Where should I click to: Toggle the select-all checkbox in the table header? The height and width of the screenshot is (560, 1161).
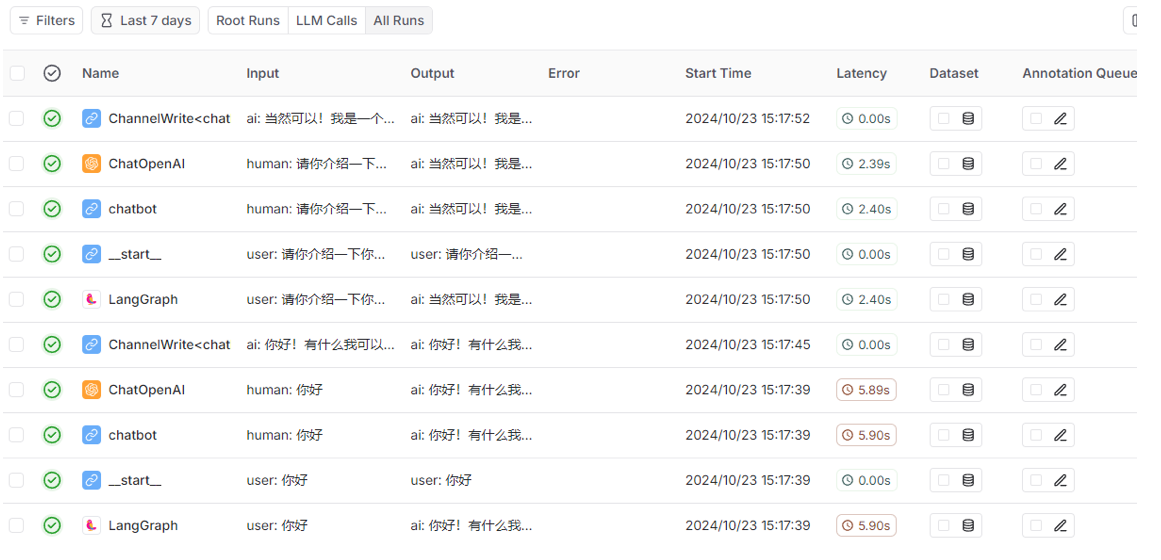coord(17,73)
